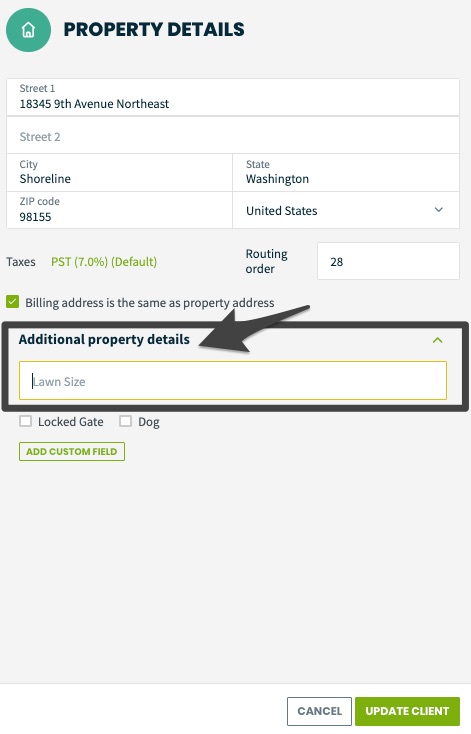The width and height of the screenshot is (471, 734).
Task: Enable the Locked Gate checkbox
Action: [26, 421]
